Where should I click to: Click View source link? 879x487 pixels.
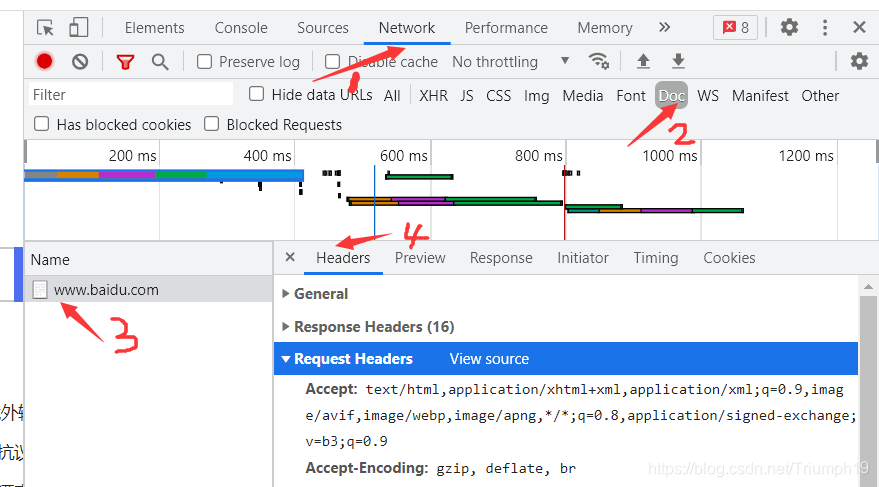pyautogui.click(x=489, y=359)
